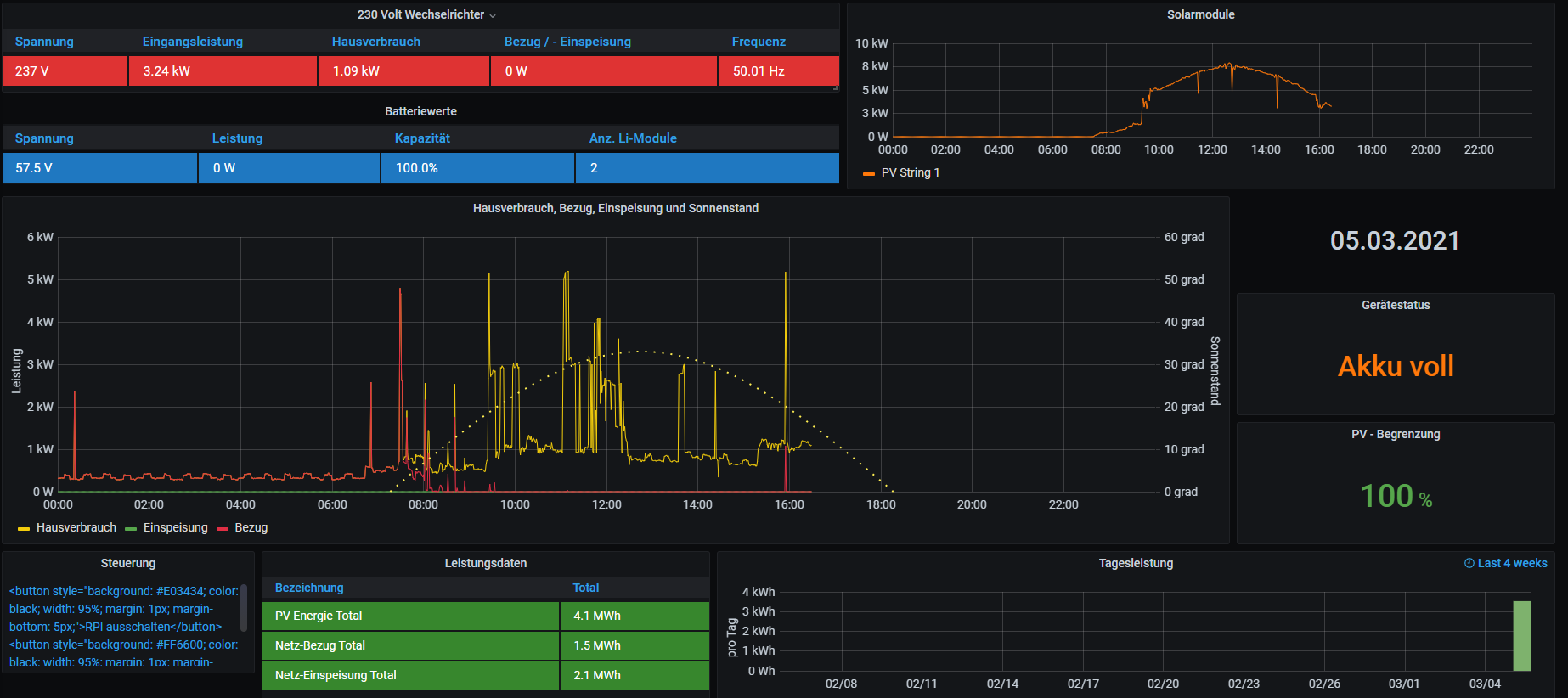Click the red Bezug legend color marker
Screen dimensions: 1568x698
[223, 528]
